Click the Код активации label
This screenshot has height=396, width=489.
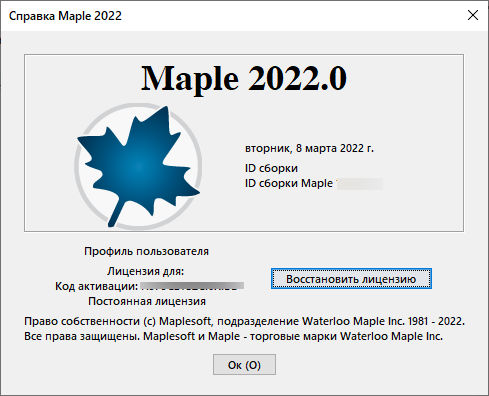point(96,286)
